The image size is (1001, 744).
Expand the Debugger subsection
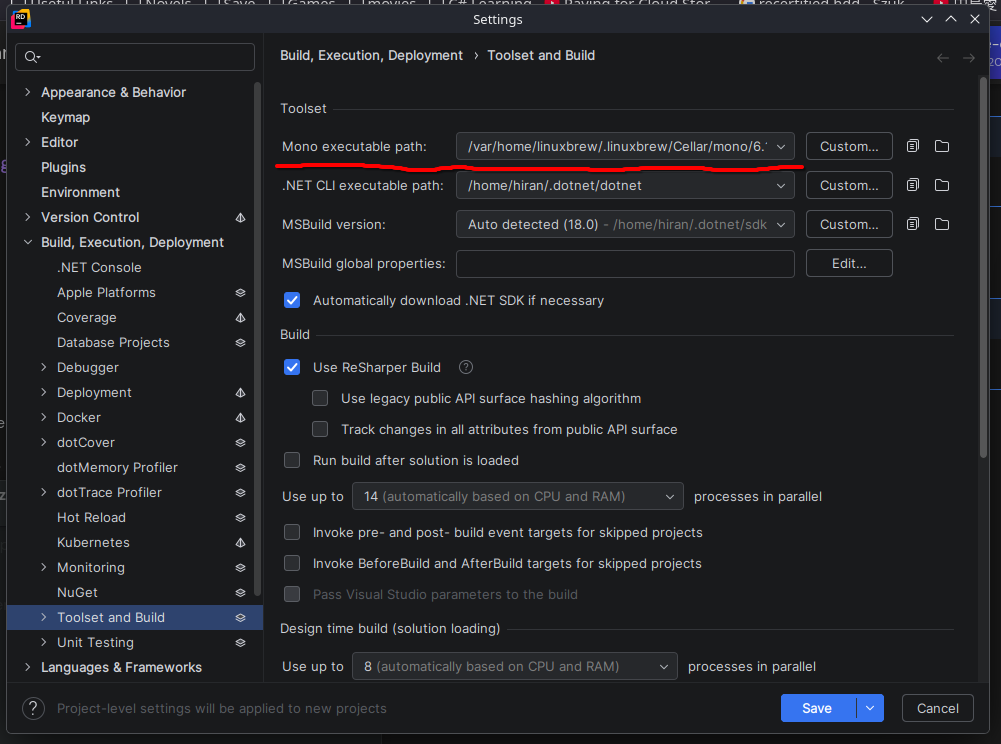click(x=43, y=367)
